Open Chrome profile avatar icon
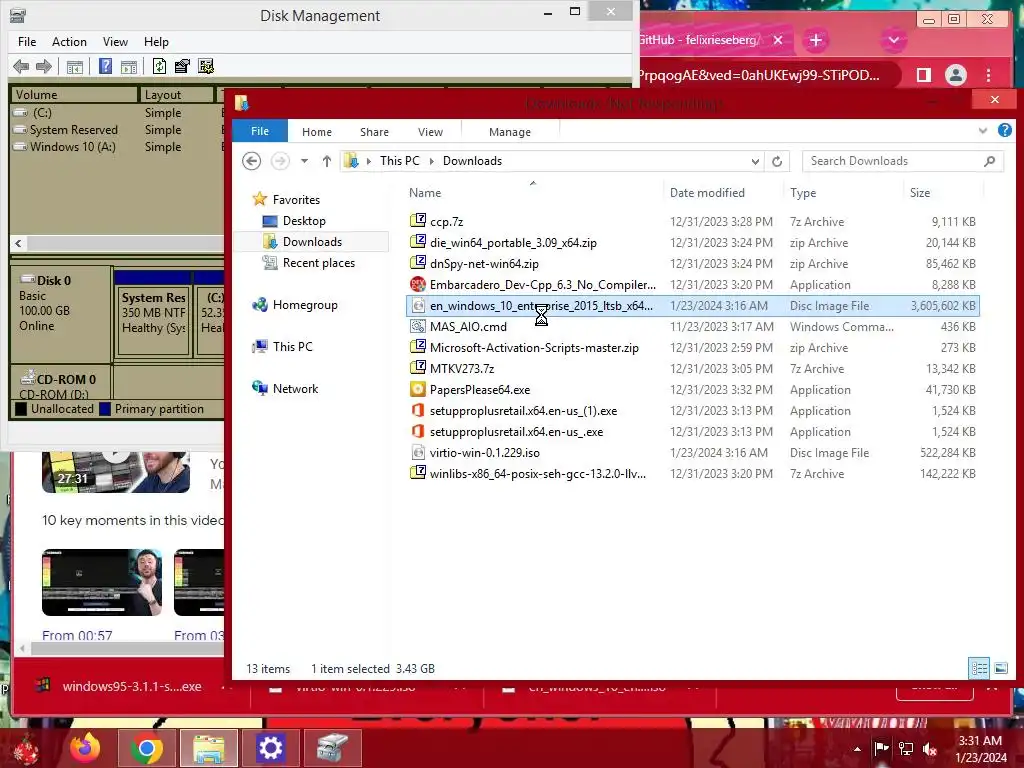 click(955, 75)
